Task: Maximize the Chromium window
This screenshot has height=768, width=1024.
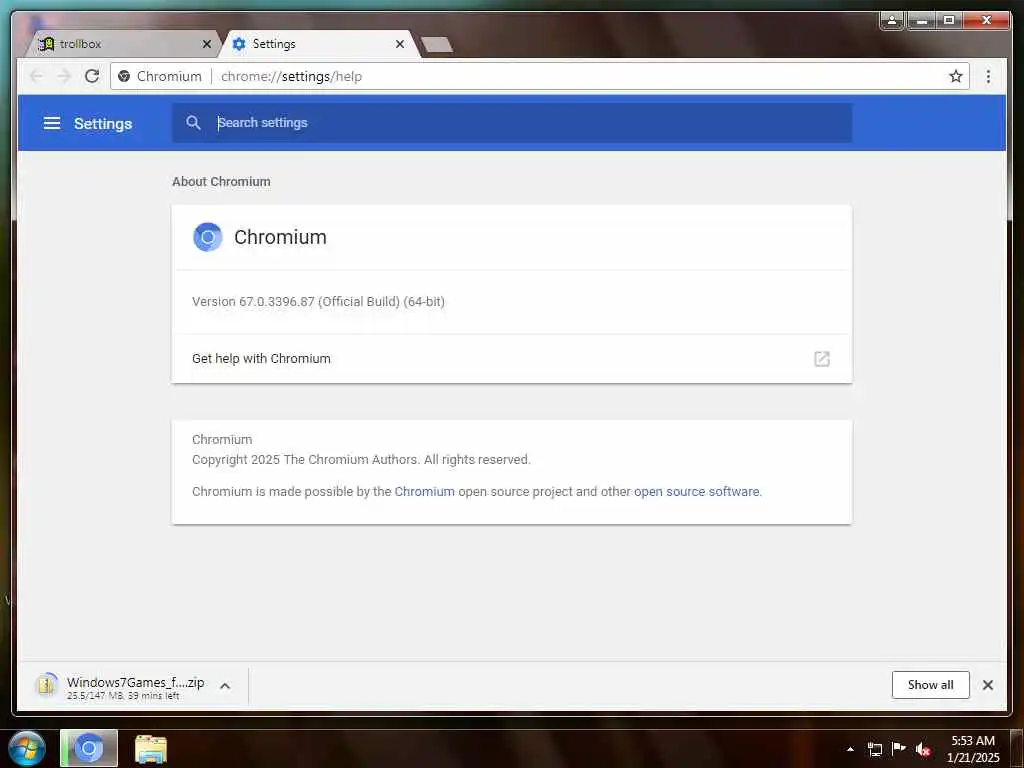Action: coord(950,20)
